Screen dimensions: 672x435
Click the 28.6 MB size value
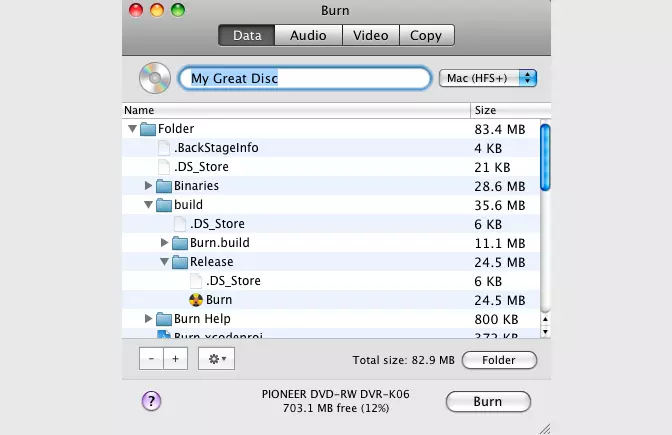pos(500,186)
